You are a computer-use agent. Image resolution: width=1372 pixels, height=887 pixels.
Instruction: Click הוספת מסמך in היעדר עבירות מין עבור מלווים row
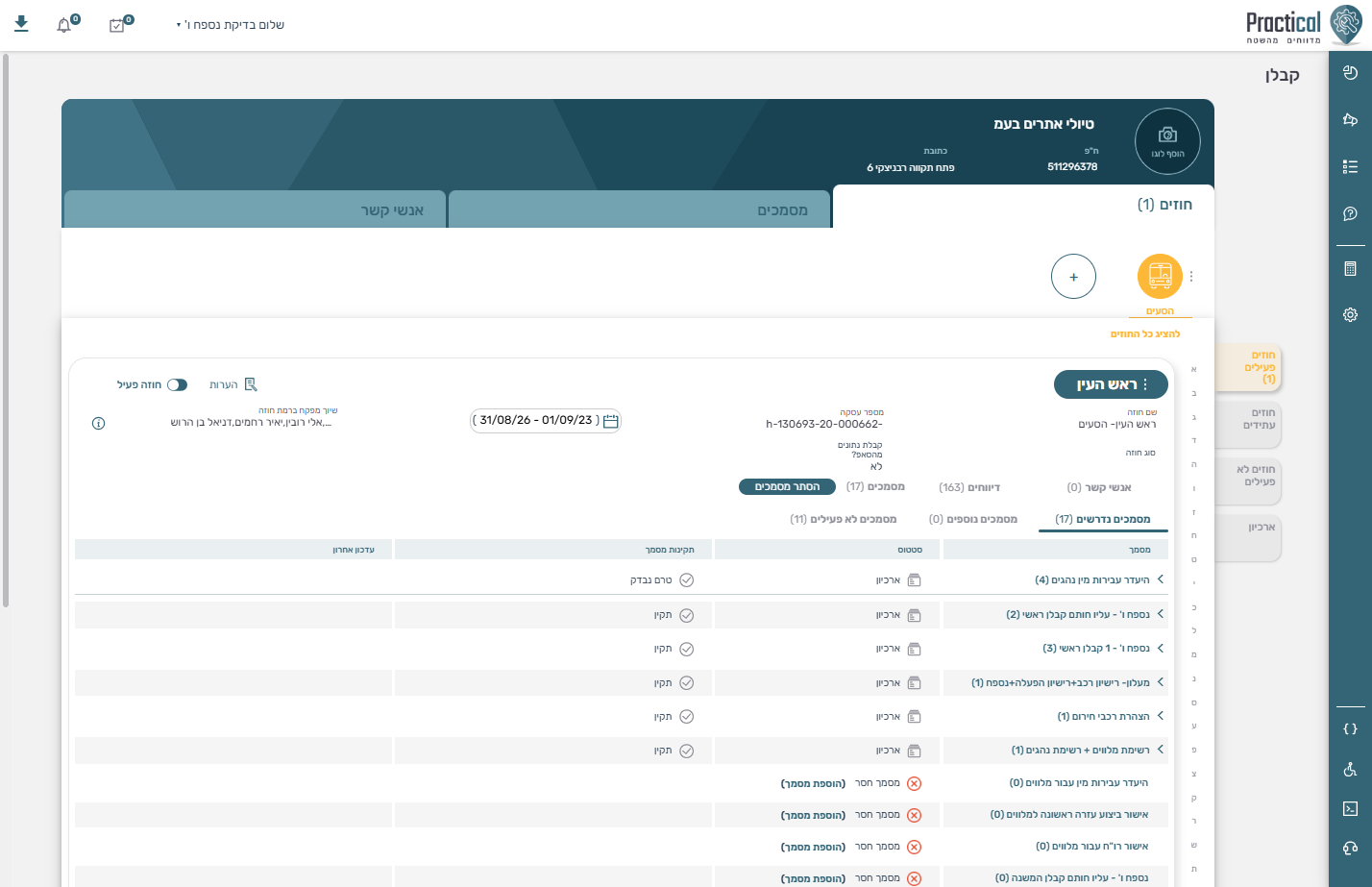point(813,784)
